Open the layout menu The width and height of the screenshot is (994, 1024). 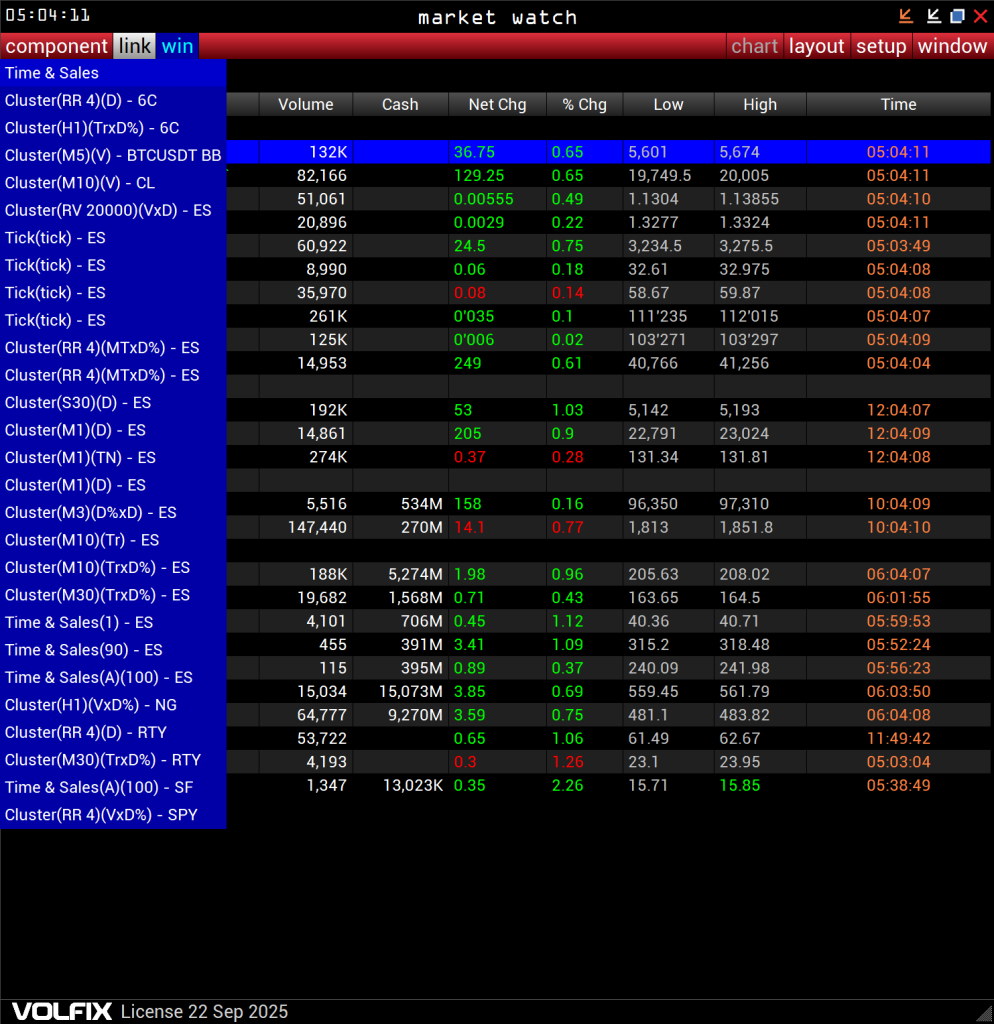point(816,46)
